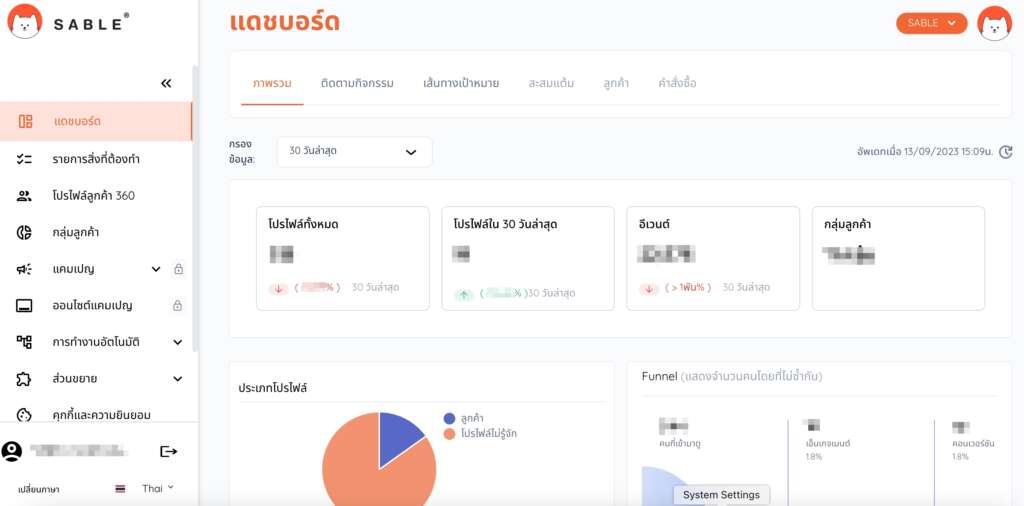Viewport: 1024px width, 506px height.
Task: Open กลุ่มลูกค้า segment icon in sidebar
Action: point(25,232)
